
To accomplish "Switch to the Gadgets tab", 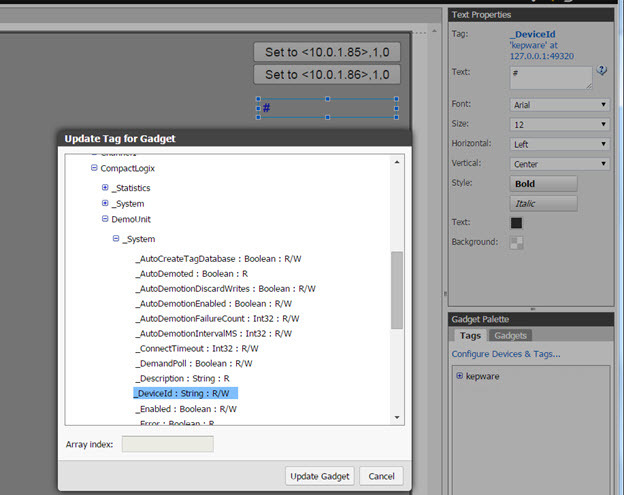I will point(510,335).
